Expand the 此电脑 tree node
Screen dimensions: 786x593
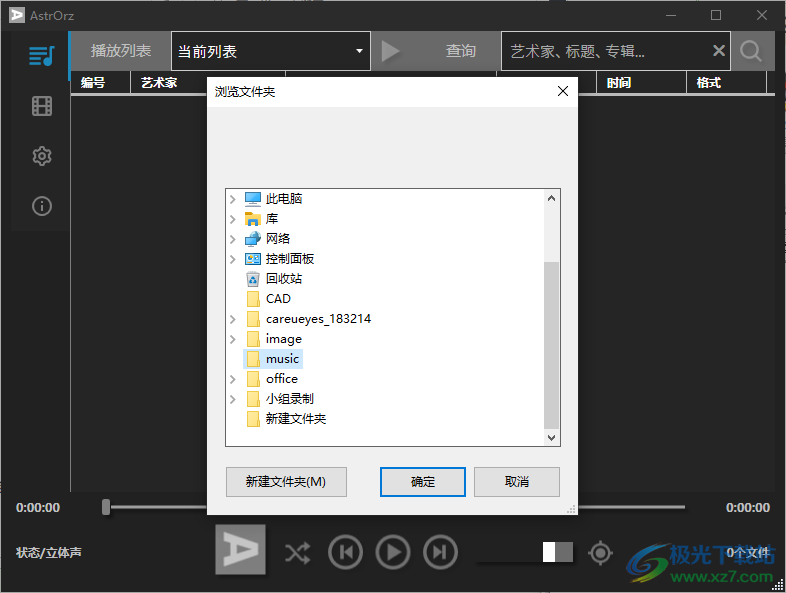click(233, 199)
